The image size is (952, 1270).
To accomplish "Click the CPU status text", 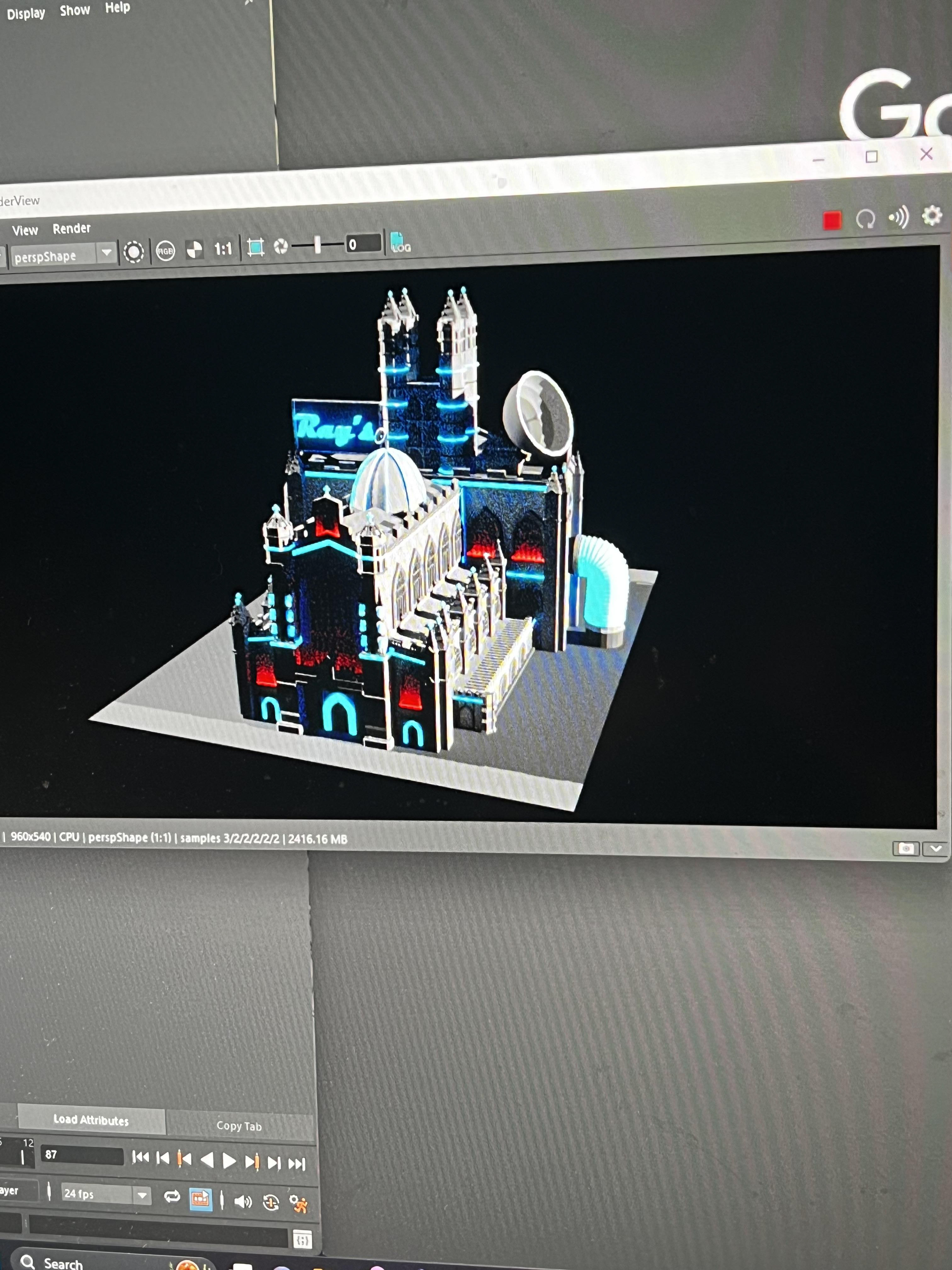I will pos(70,837).
